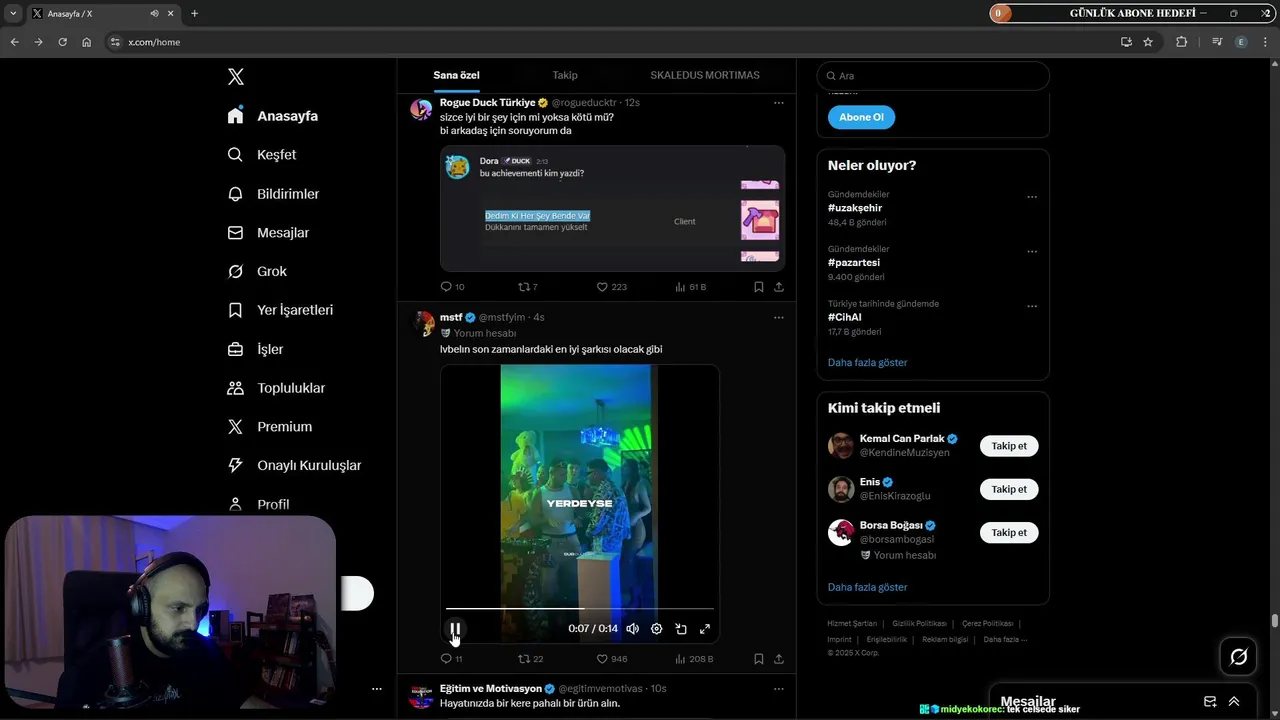
Task: Bookmark the Rogue Duck Türkiye post
Action: coord(759,287)
